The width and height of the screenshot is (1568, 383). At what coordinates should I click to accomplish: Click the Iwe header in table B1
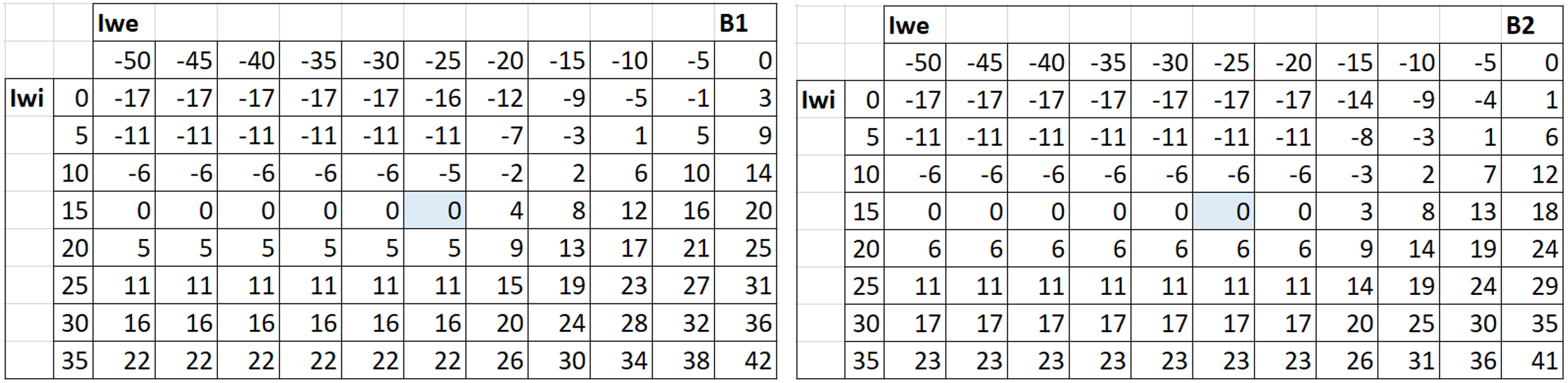[119, 24]
